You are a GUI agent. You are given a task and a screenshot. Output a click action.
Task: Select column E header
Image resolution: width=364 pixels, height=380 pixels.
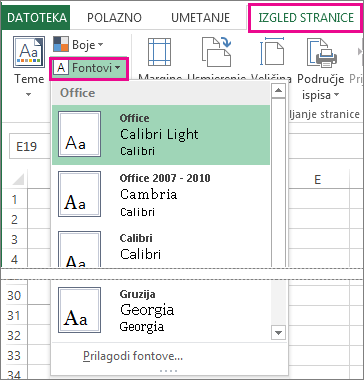point(317,179)
